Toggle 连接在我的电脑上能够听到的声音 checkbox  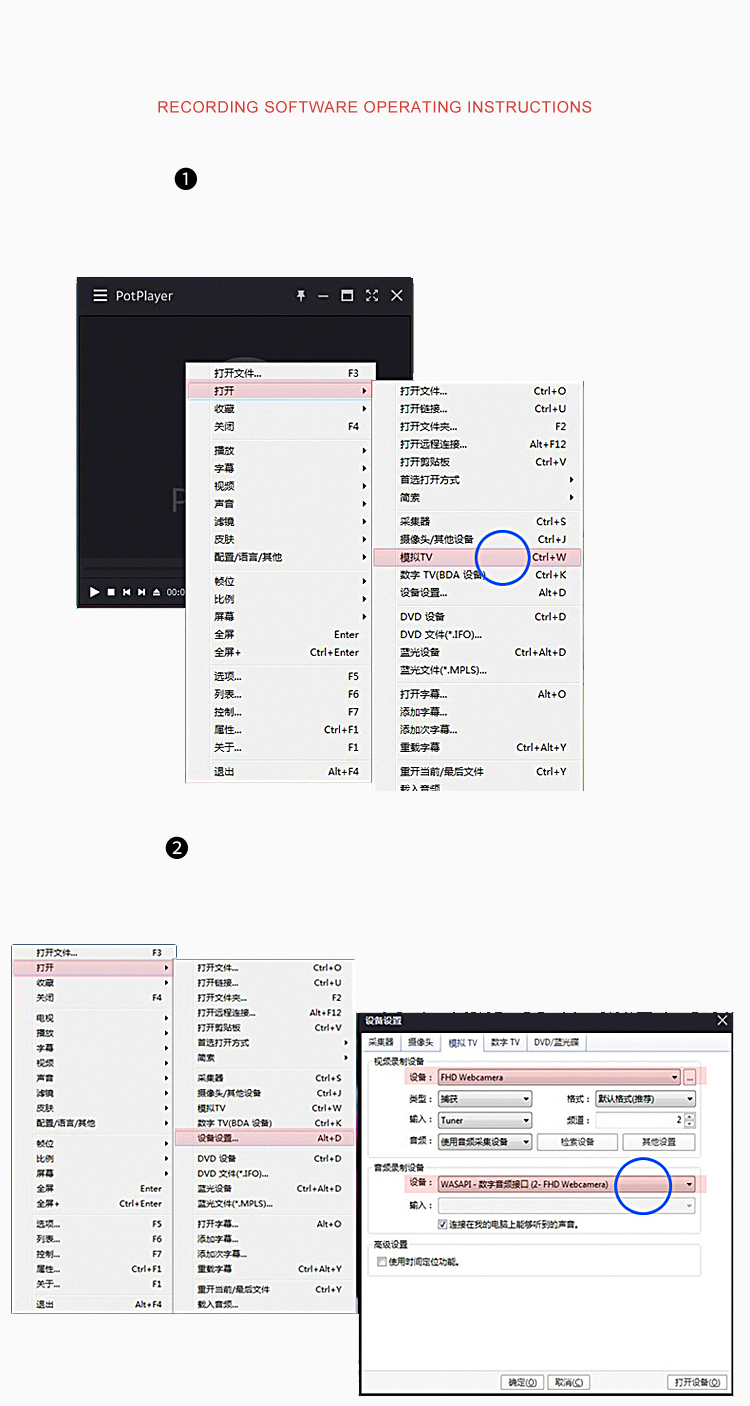coord(443,1224)
